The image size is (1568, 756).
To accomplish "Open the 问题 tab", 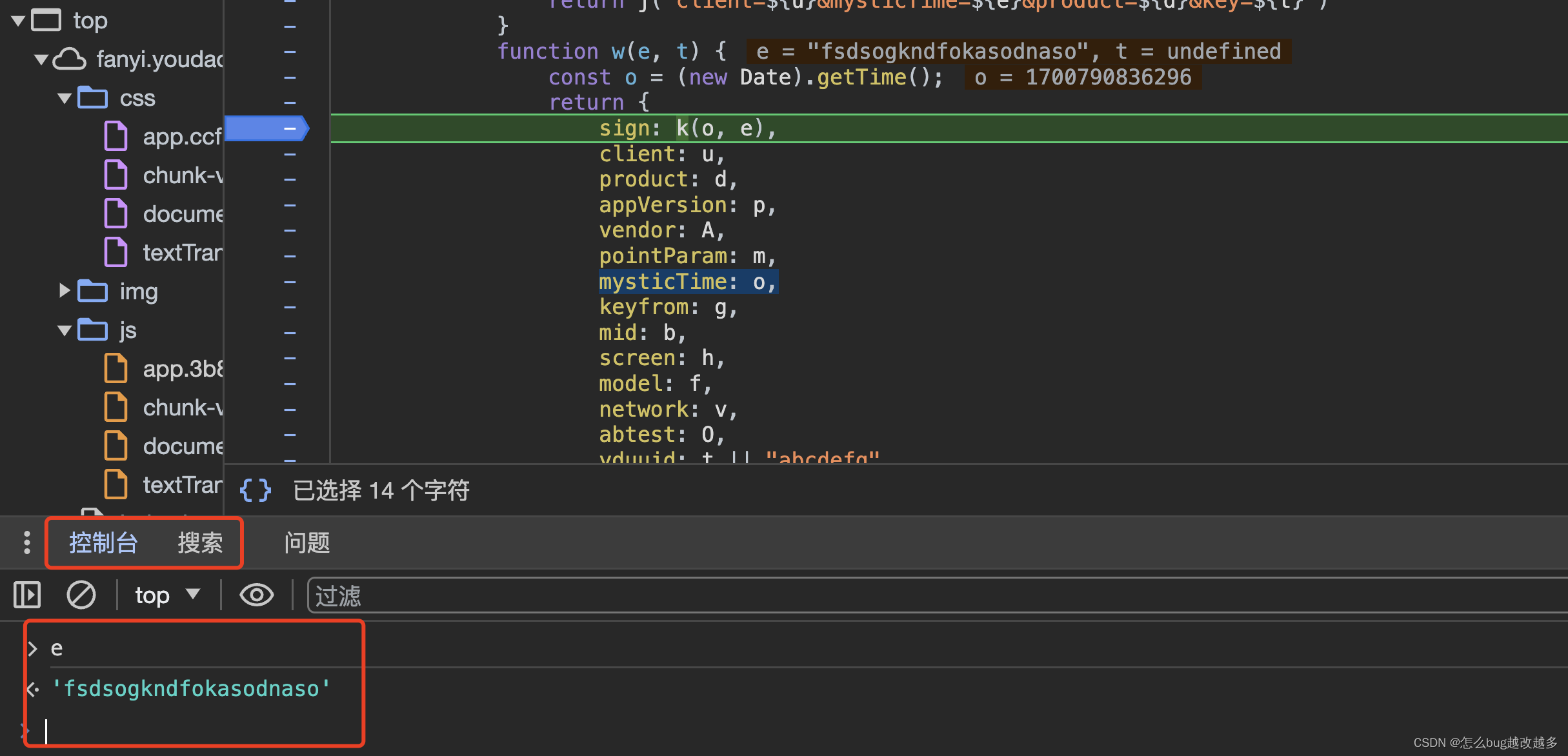I will (307, 542).
